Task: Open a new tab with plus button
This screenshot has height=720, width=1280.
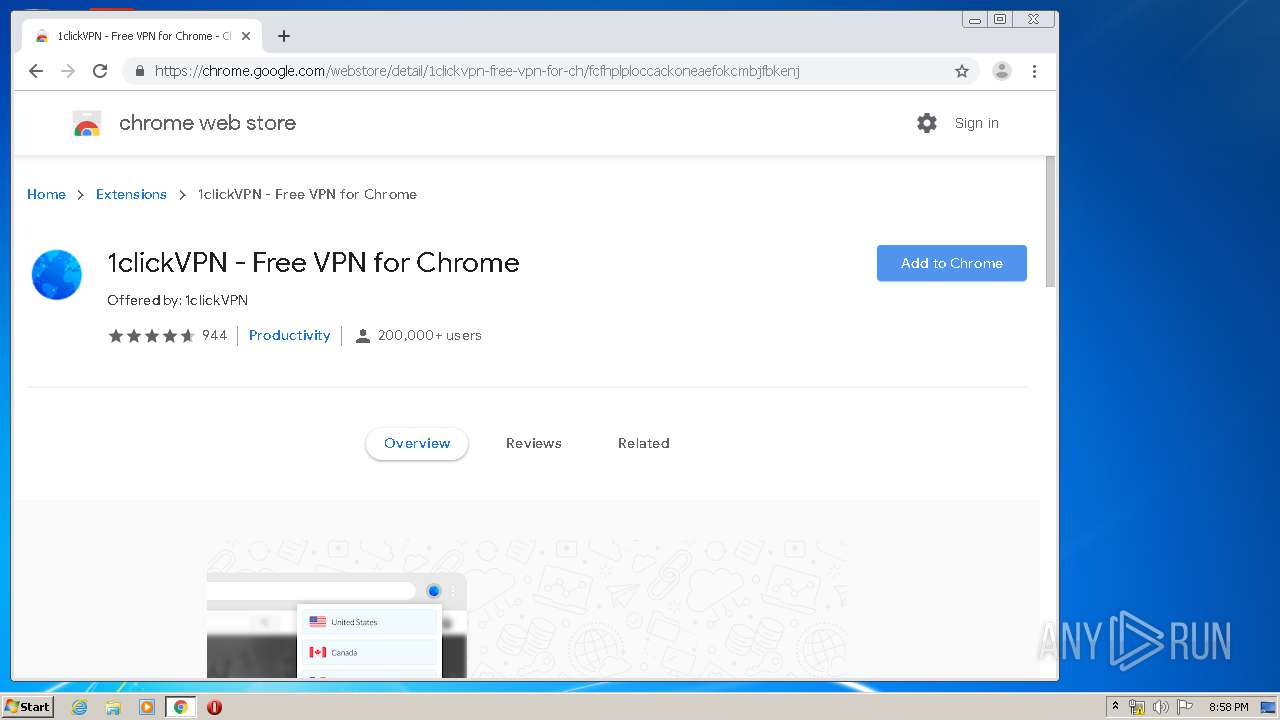Action: pyautogui.click(x=284, y=36)
